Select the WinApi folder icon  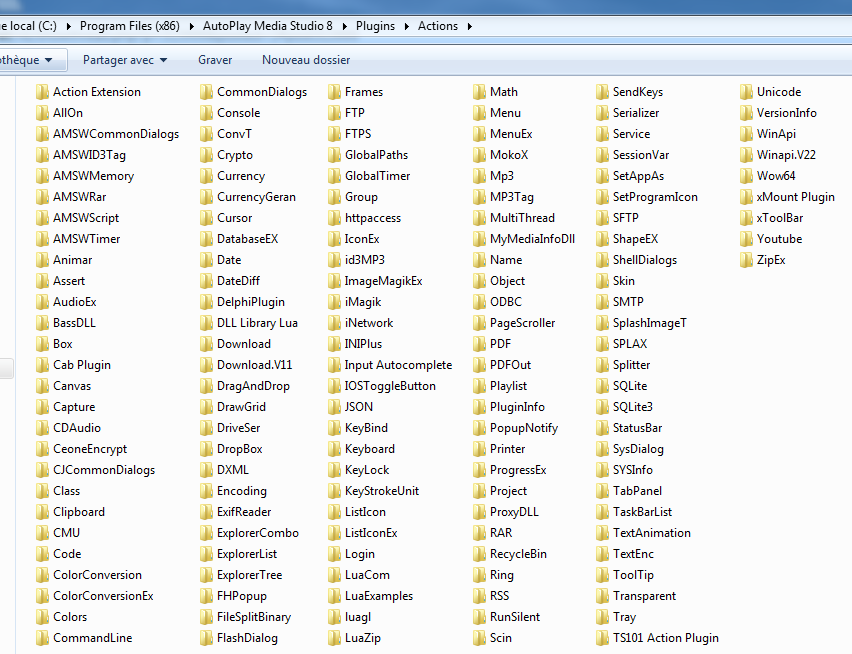click(747, 134)
